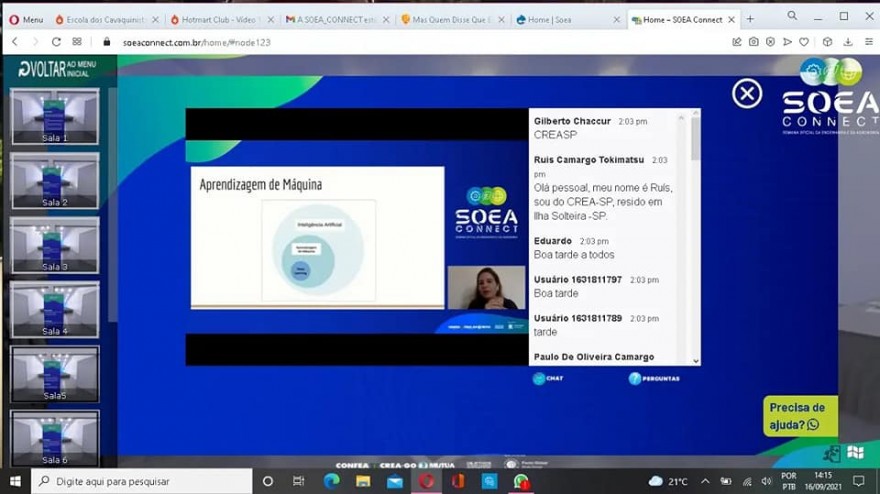Close the video overlay with X icon
Image resolution: width=880 pixels, height=494 pixels.
click(747, 94)
